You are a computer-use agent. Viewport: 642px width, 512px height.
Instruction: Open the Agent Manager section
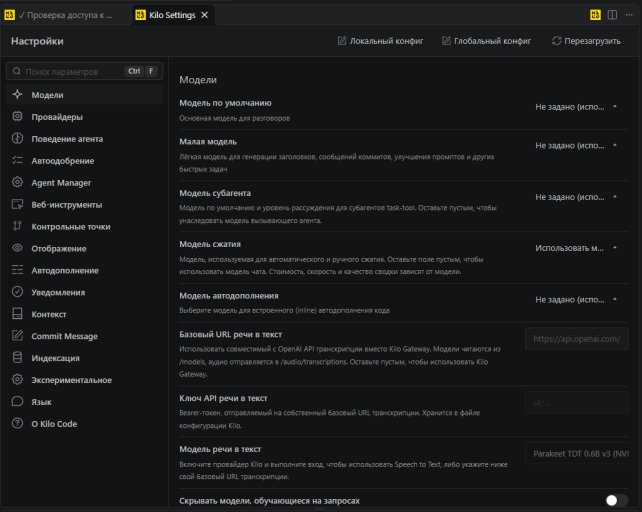coord(85,183)
